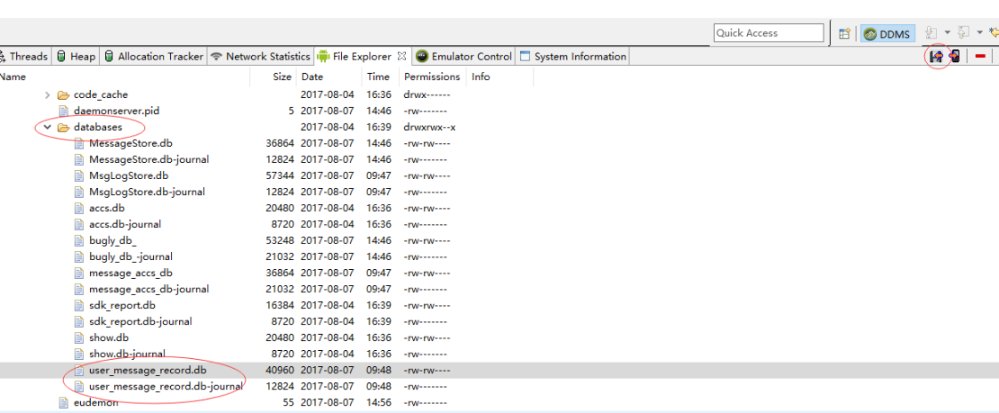Click the message_accs_db file icon

[79, 273]
